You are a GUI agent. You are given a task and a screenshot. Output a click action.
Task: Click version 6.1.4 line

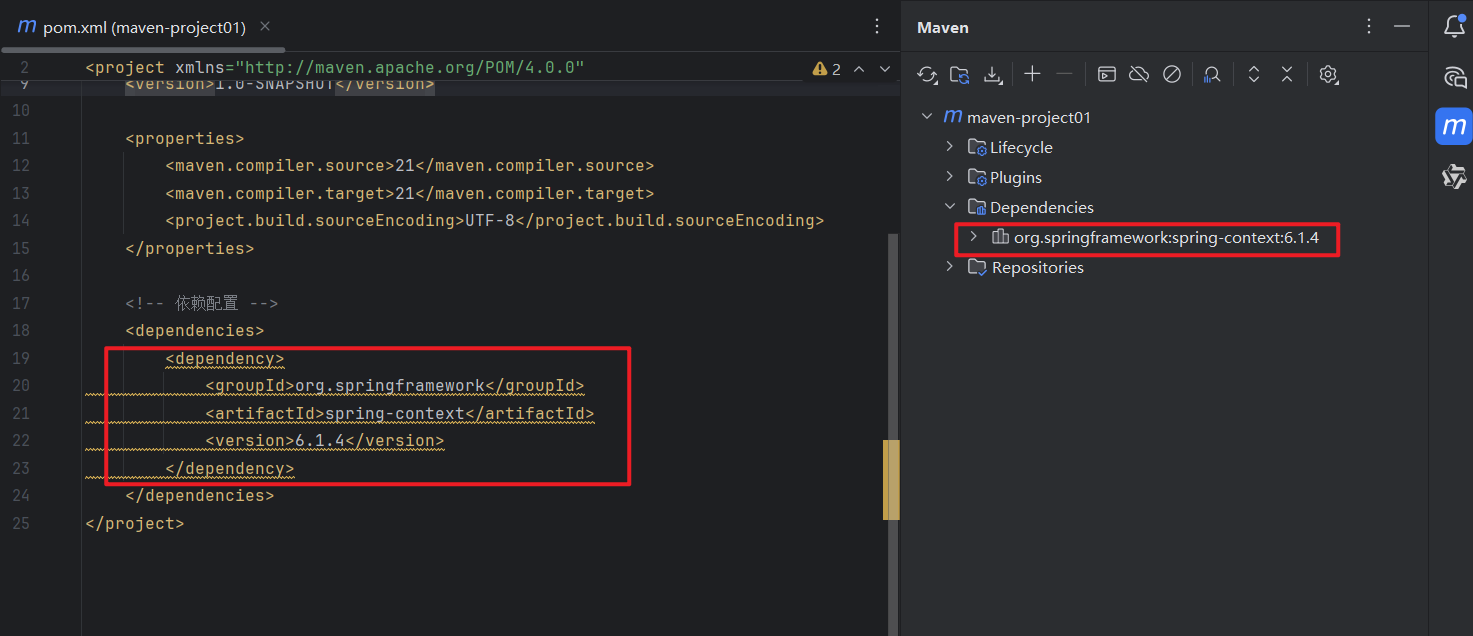point(325,441)
